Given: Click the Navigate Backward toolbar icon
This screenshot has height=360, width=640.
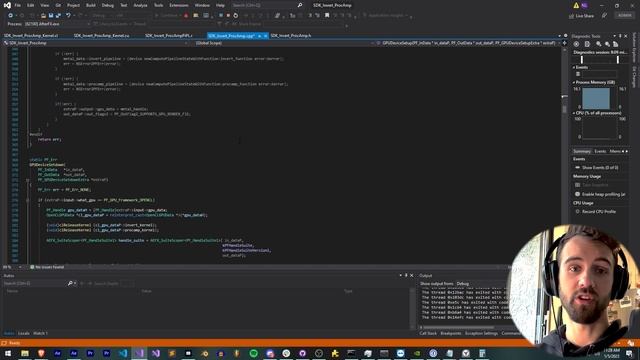Looking at the screenshot, I should click(10, 16).
